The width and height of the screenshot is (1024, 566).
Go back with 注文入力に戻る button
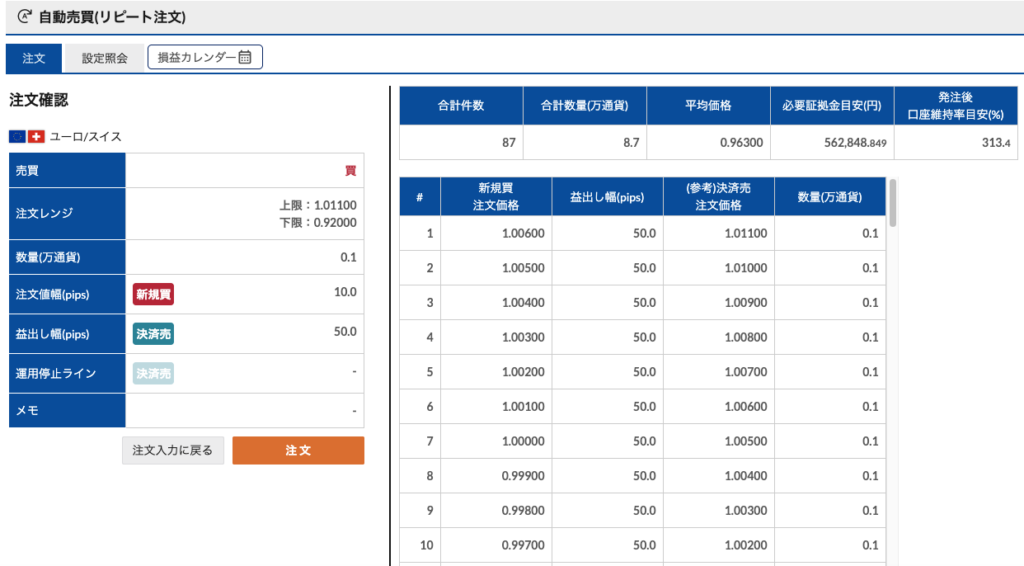click(173, 450)
